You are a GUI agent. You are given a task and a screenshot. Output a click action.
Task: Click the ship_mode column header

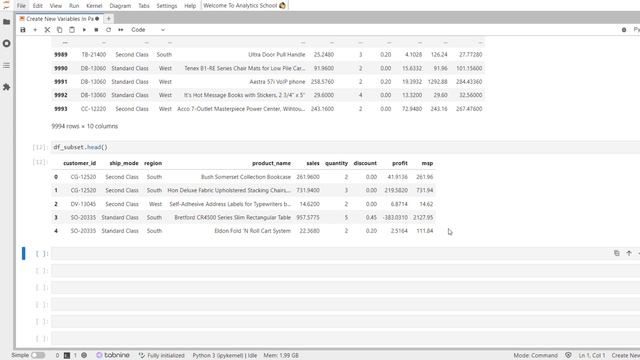pyautogui.click(x=124, y=163)
